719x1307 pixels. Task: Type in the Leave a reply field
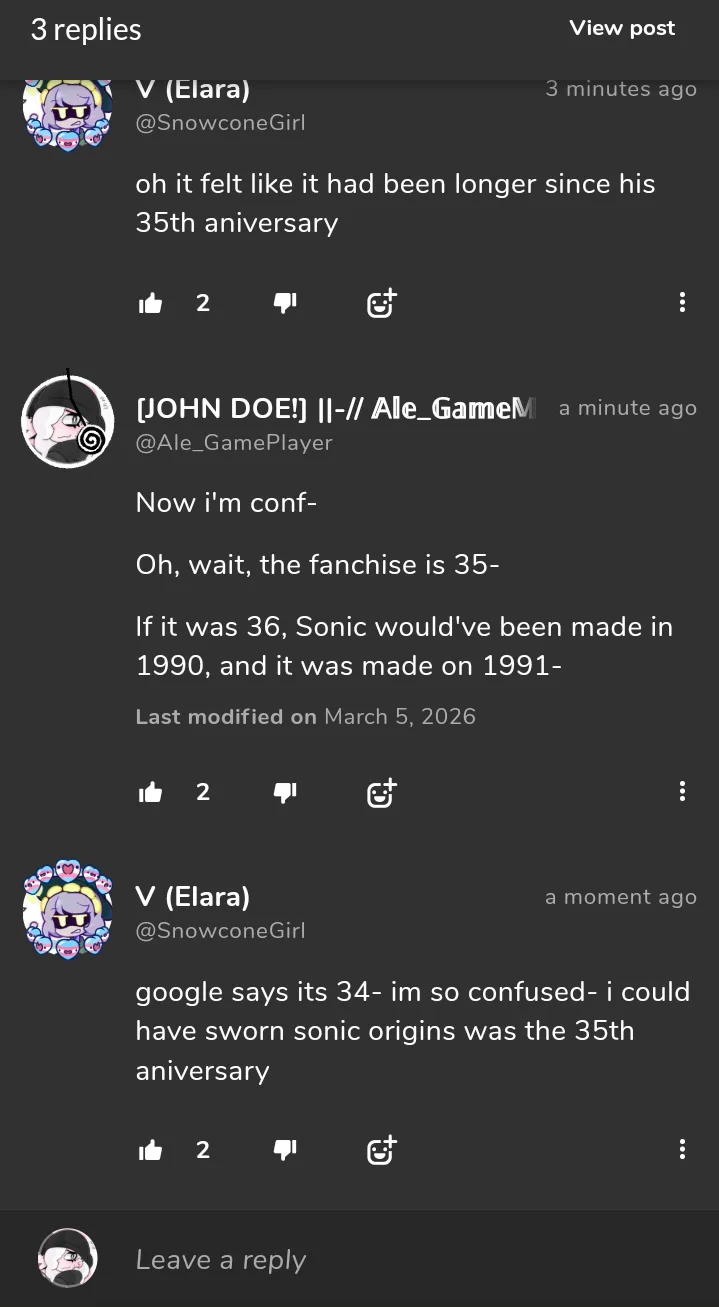tap(400, 1260)
